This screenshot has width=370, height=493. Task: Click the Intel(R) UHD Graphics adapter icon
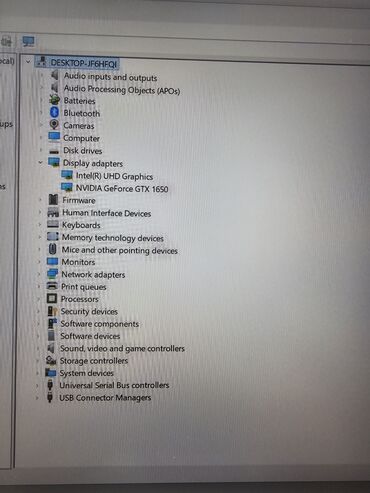67,175
